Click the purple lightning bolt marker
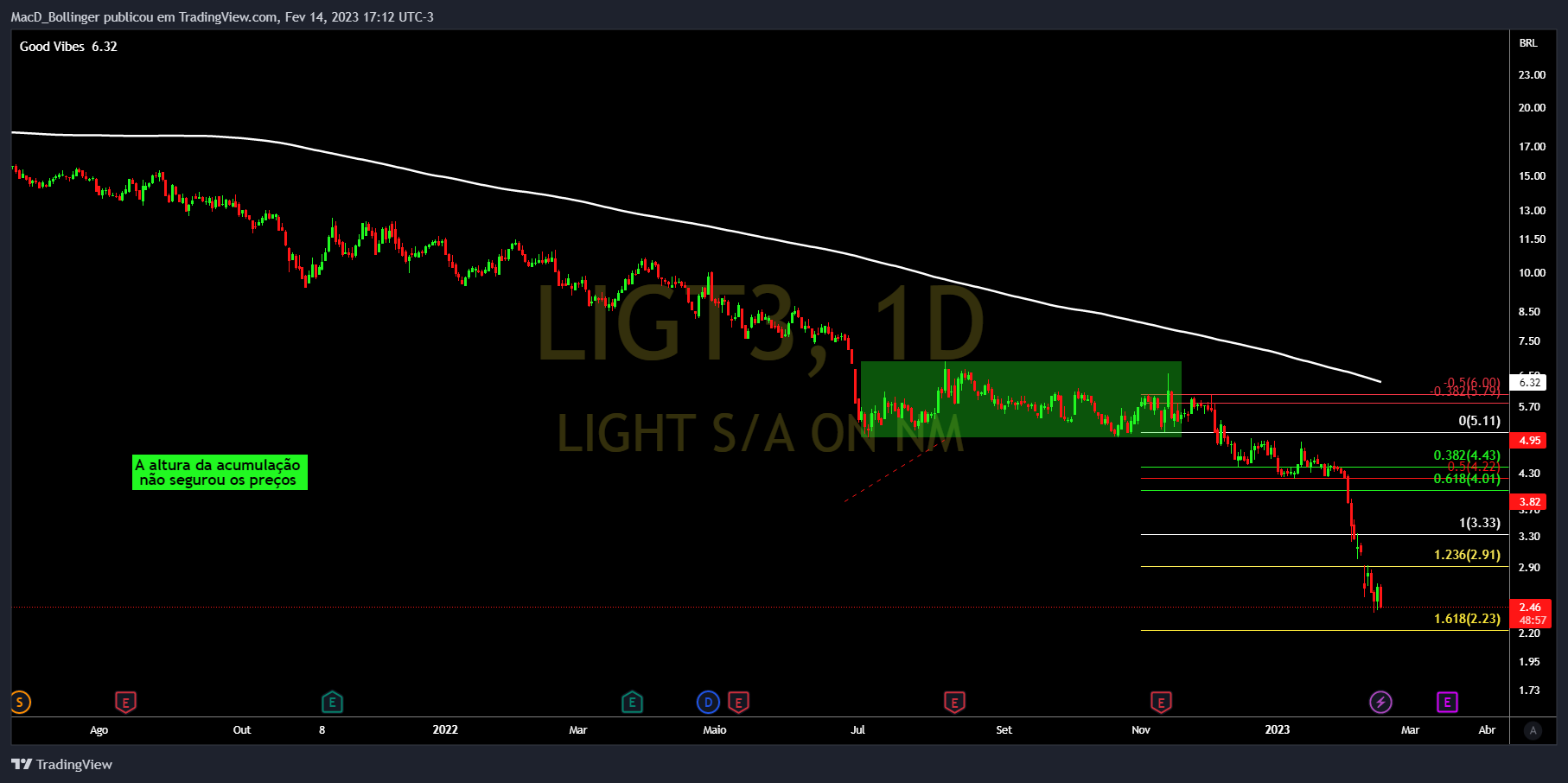 (x=1380, y=703)
